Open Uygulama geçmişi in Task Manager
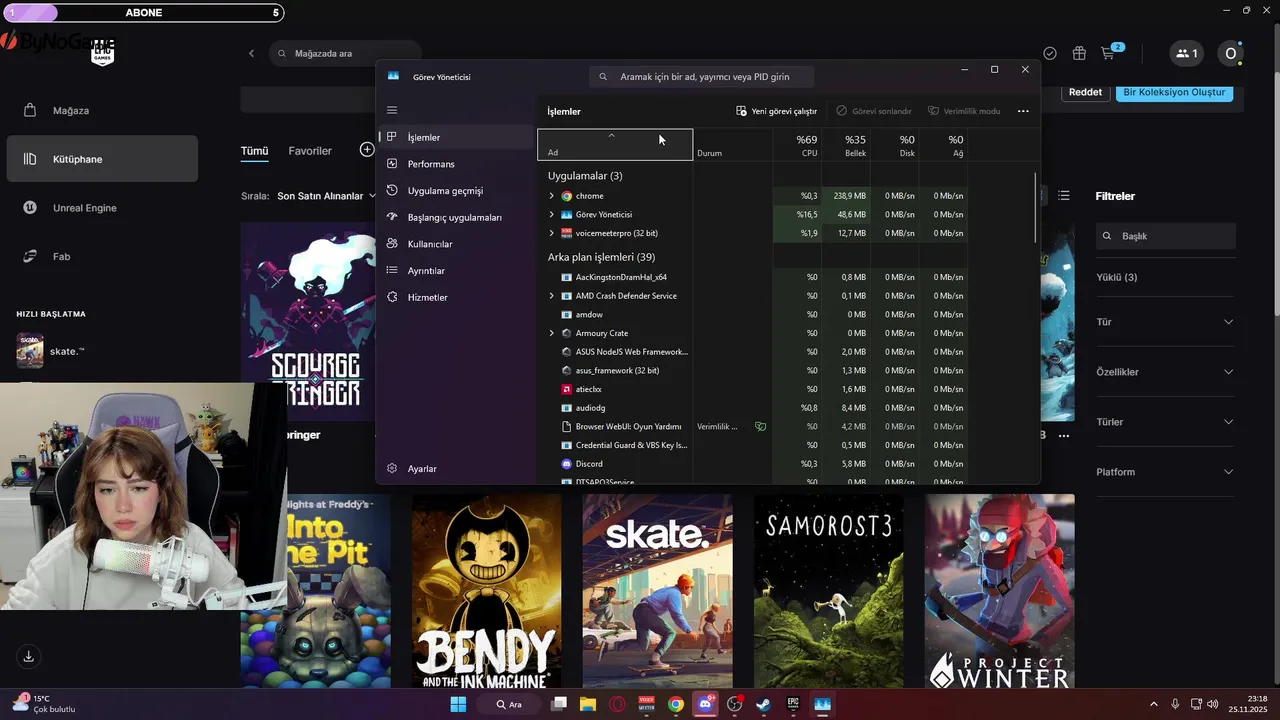The image size is (1280, 720). click(456, 191)
